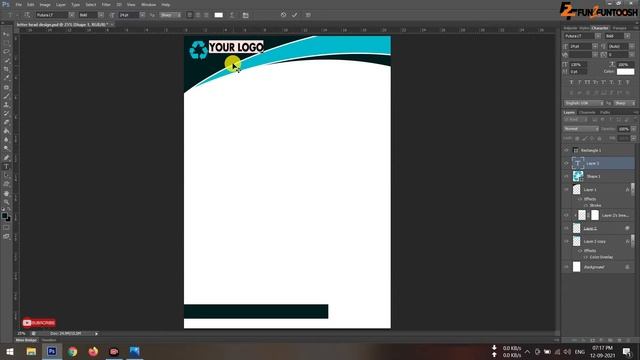Screen dimensions: 640x360
Task: Click toggle text orientation icon
Action: (27, 15)
